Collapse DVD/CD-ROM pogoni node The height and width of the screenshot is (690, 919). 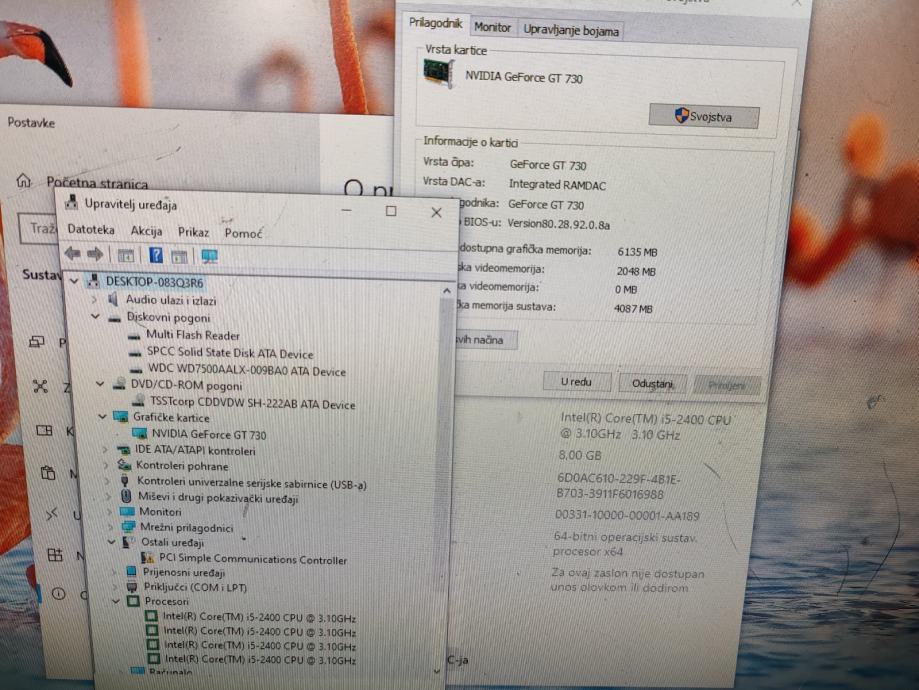click(x=100, y=385)
